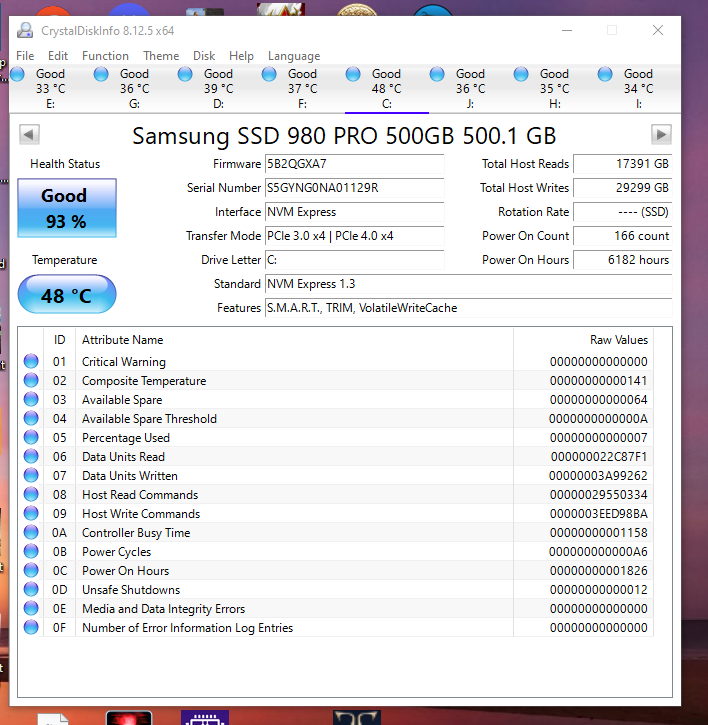Image resolution: width=708 pixels, height=725 pixels.
Task: Open the Function menu
Action: [105, 56]
